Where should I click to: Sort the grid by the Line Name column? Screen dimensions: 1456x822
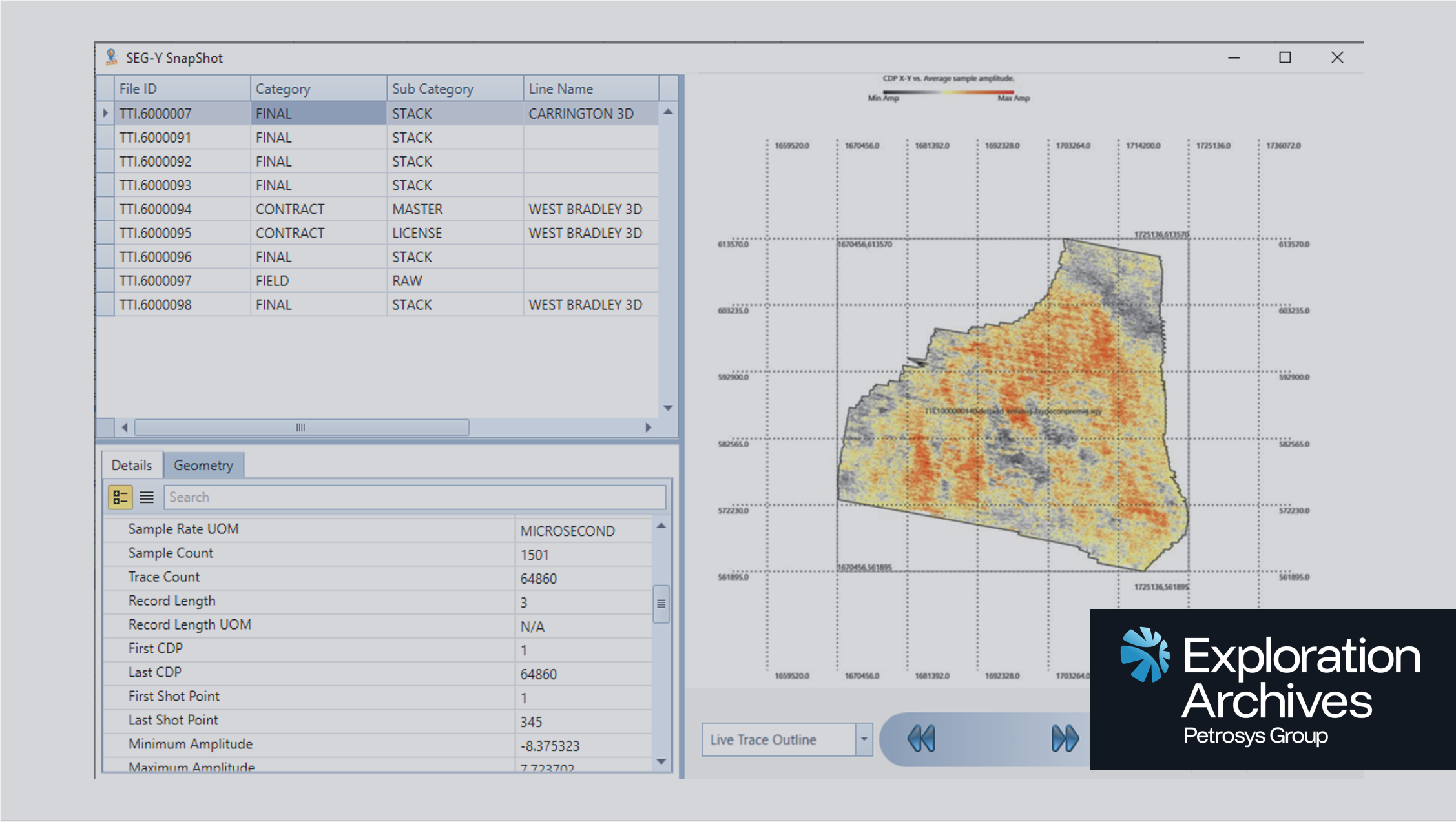(x=561, y=88)
